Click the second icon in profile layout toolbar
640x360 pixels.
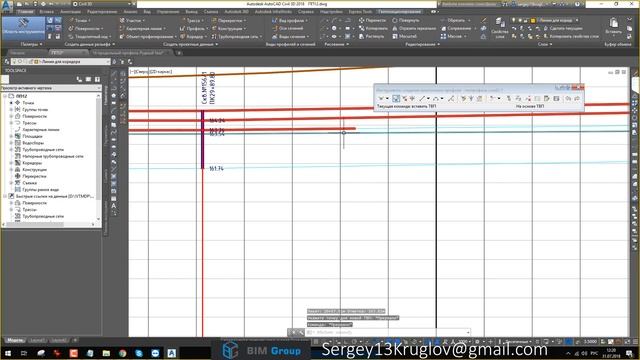396,98
